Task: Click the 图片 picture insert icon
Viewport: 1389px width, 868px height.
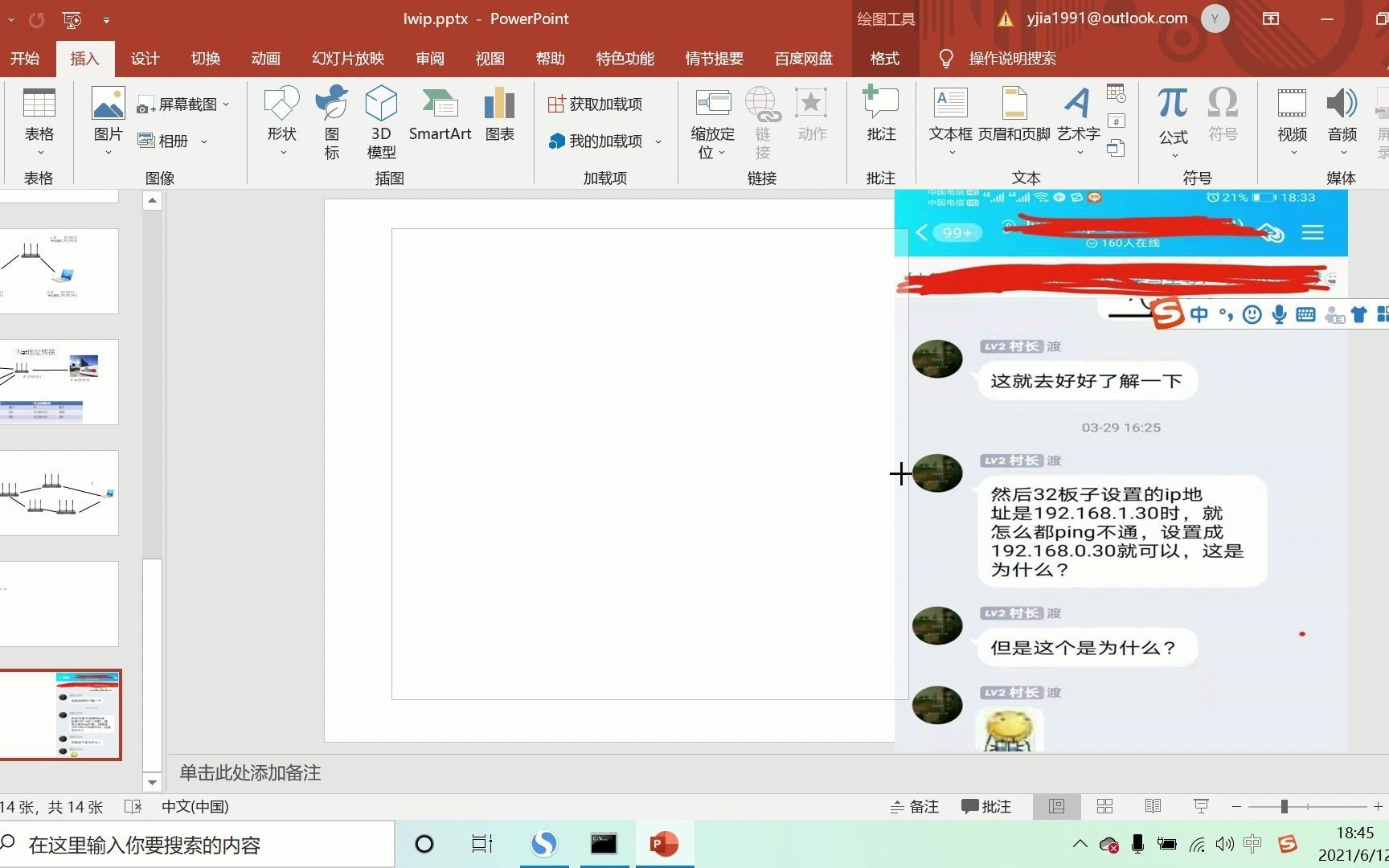Action: point(108,104)
